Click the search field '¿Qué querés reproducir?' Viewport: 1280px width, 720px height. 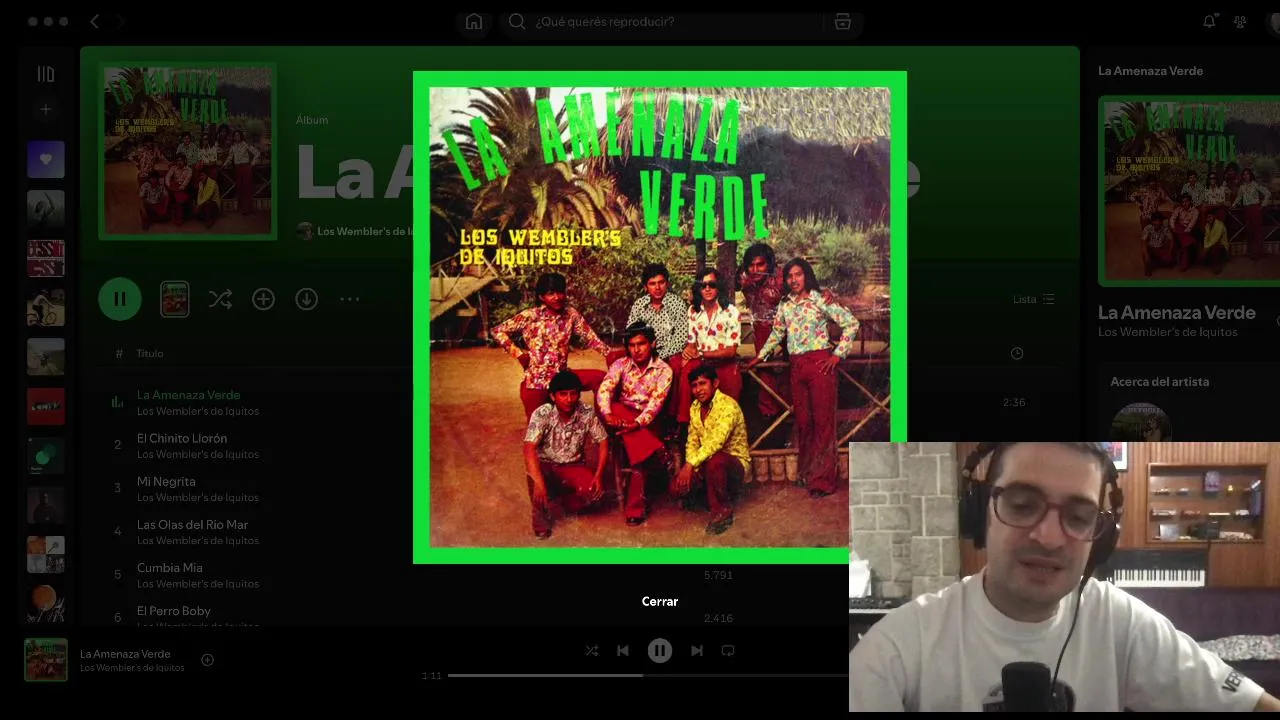(666, 22)
